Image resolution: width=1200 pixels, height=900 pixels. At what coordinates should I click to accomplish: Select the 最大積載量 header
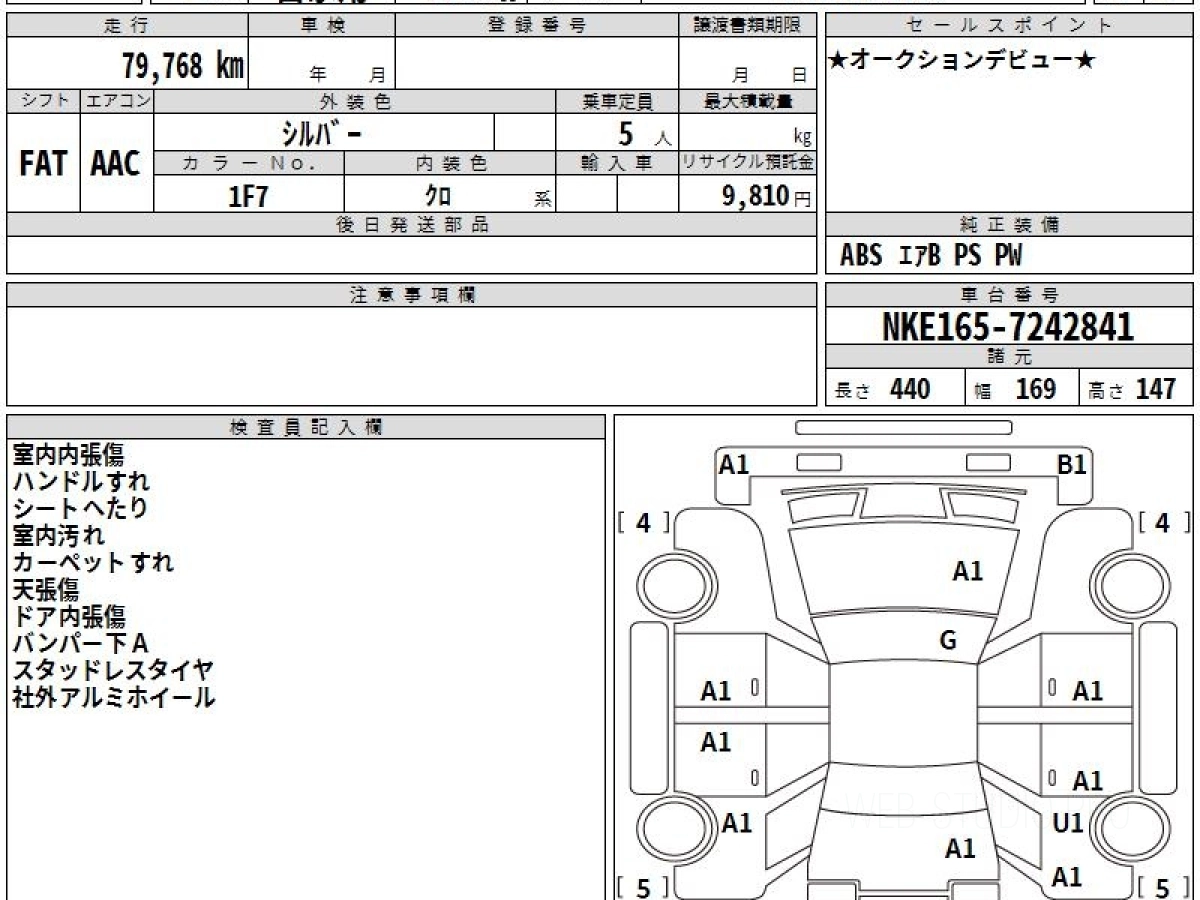point(747,101)
